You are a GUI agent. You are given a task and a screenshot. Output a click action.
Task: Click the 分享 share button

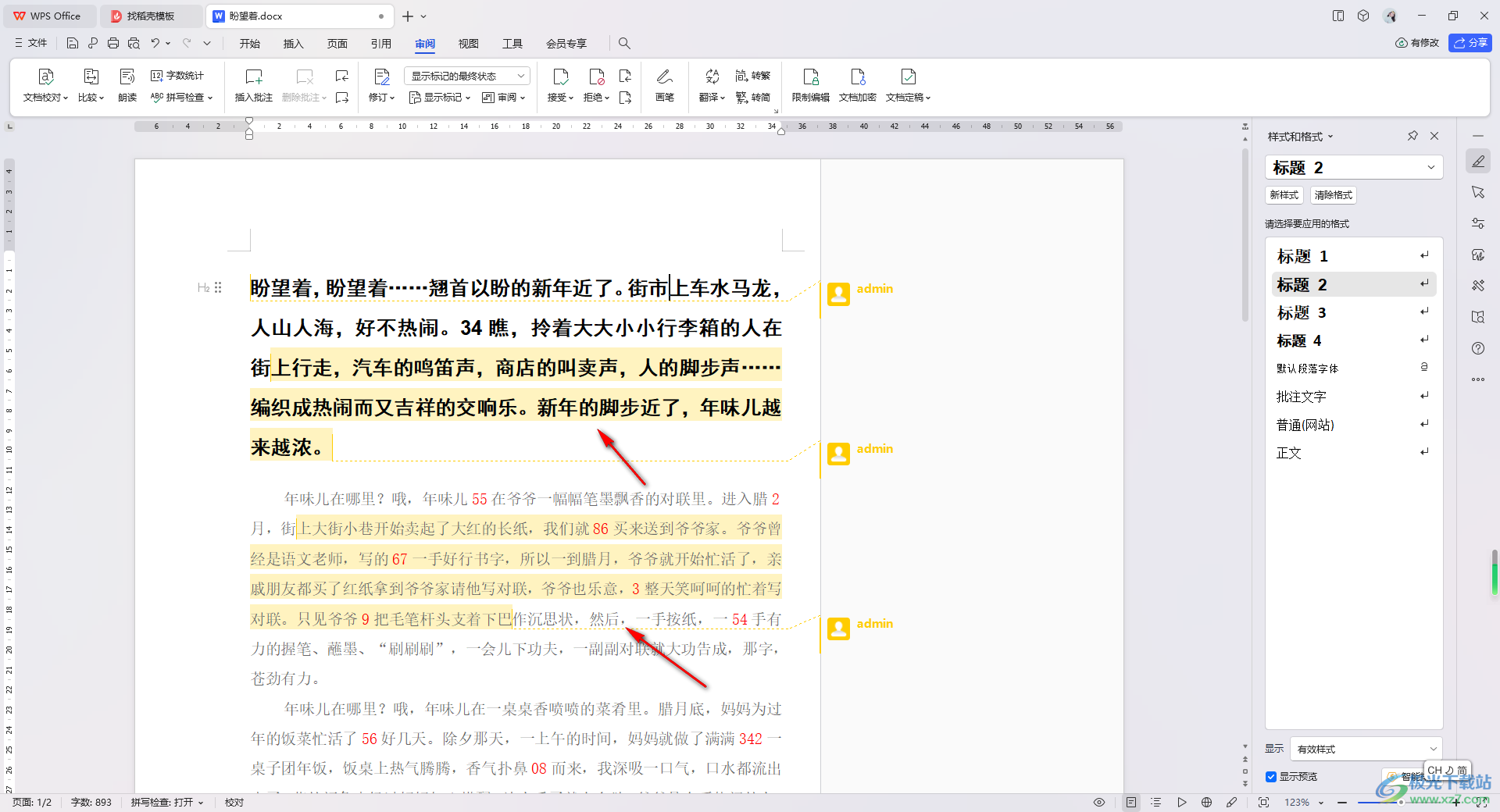(x=1470, y=43)
